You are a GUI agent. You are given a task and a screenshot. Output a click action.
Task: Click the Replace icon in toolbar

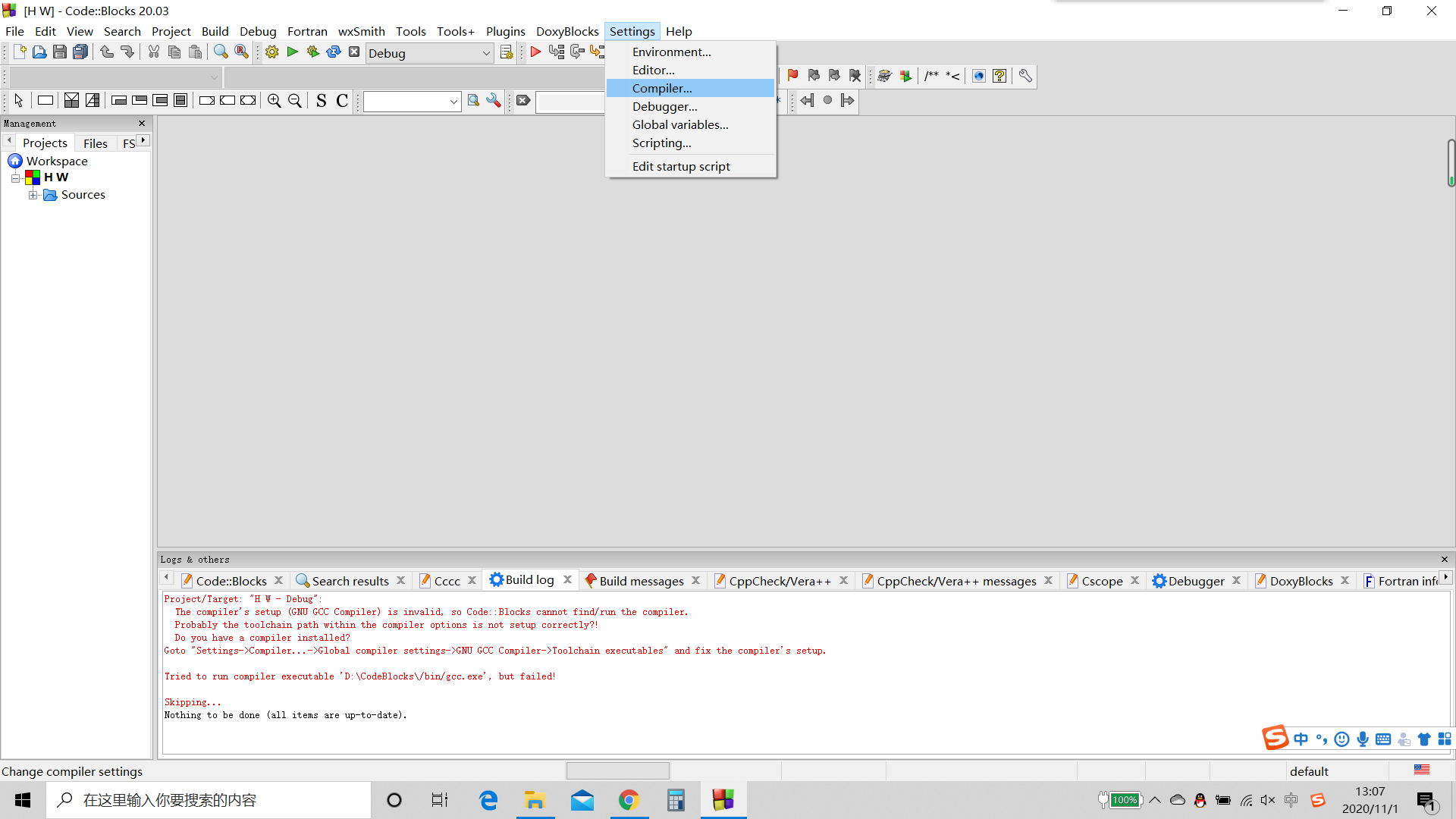pos(241,52)
